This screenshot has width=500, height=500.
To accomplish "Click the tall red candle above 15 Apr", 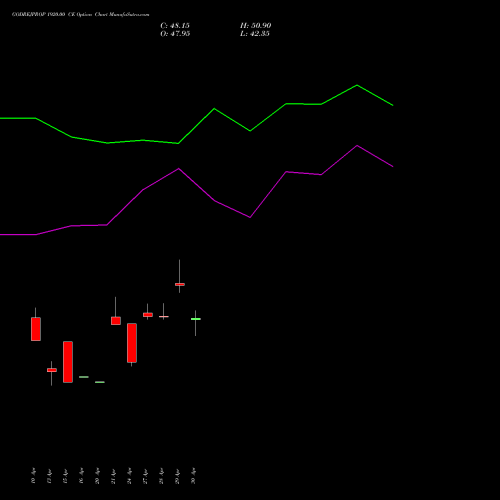I will (x=68, y=362).
